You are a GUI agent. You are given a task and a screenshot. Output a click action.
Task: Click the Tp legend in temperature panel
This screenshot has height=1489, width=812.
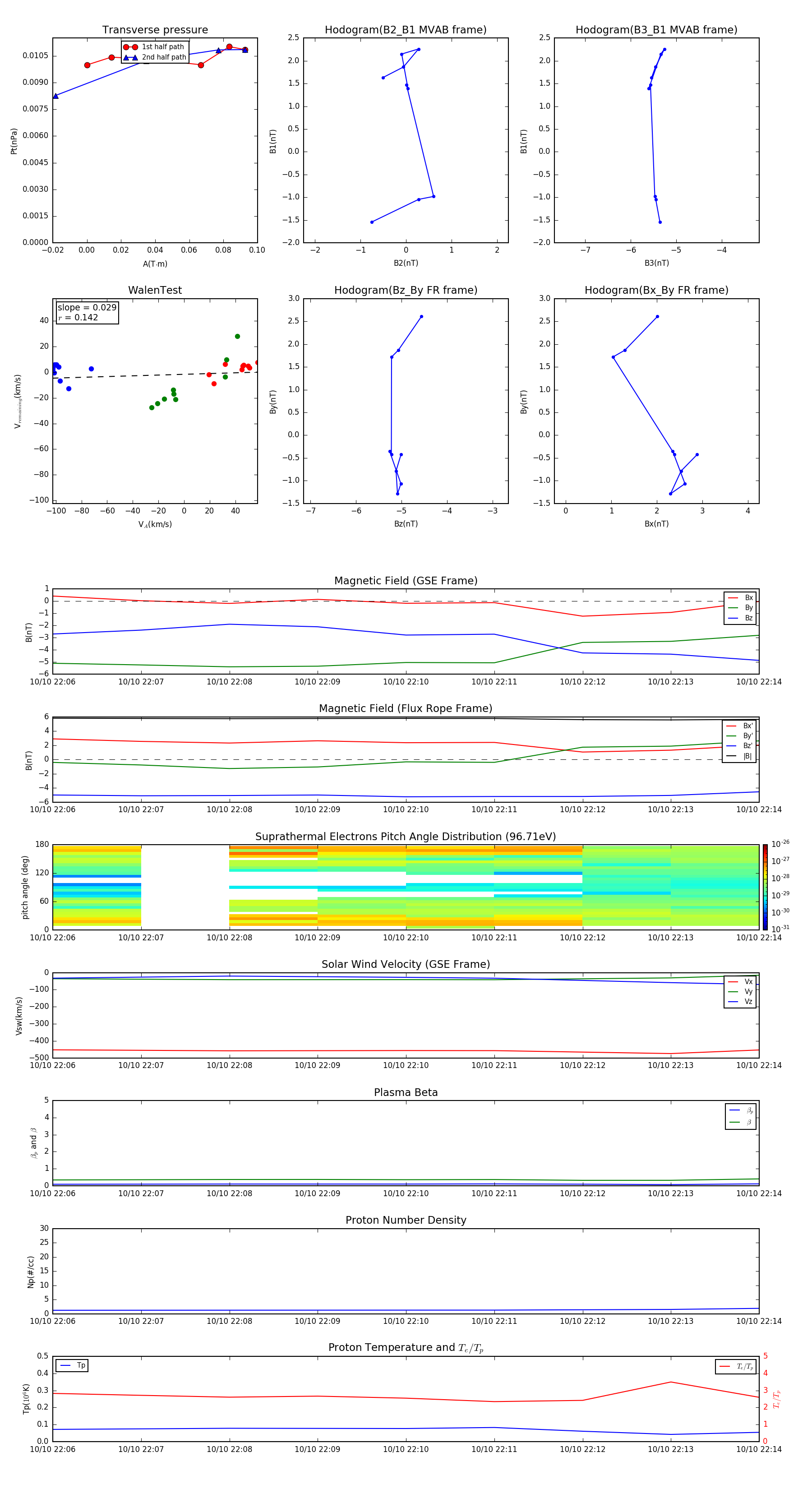[x=72, y=1365]
